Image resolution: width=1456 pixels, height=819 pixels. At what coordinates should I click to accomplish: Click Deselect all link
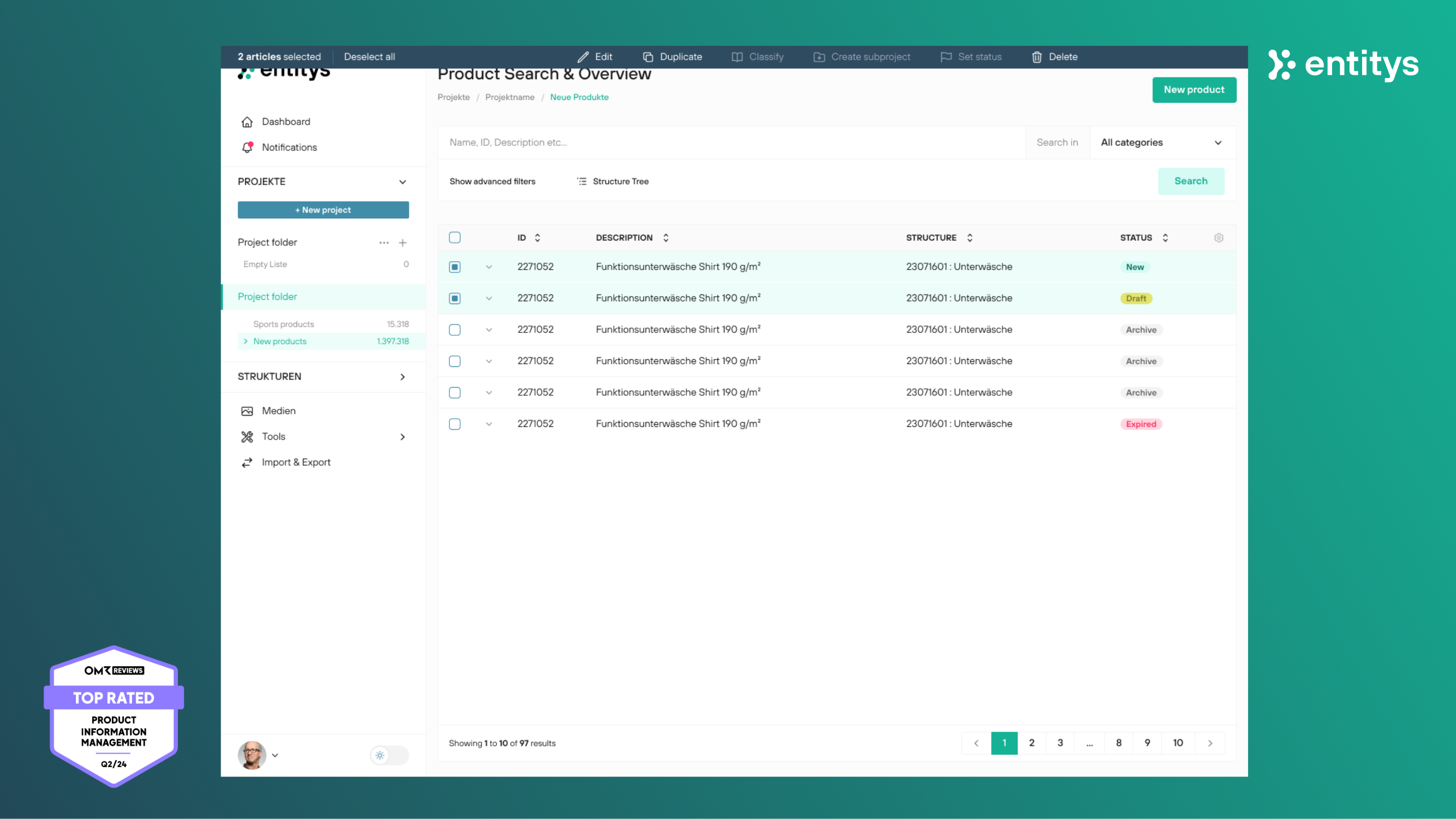coord(369,57)
